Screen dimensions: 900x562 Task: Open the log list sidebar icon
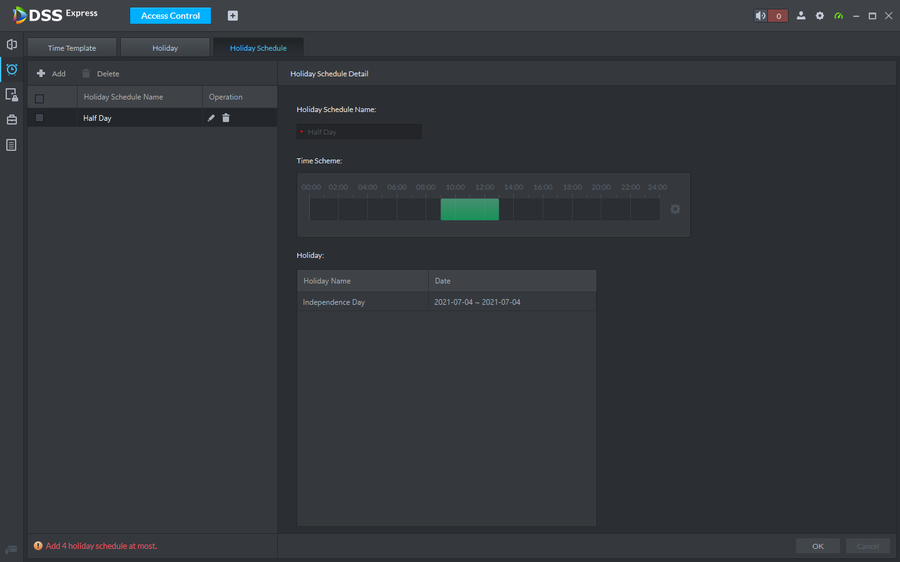11,145
